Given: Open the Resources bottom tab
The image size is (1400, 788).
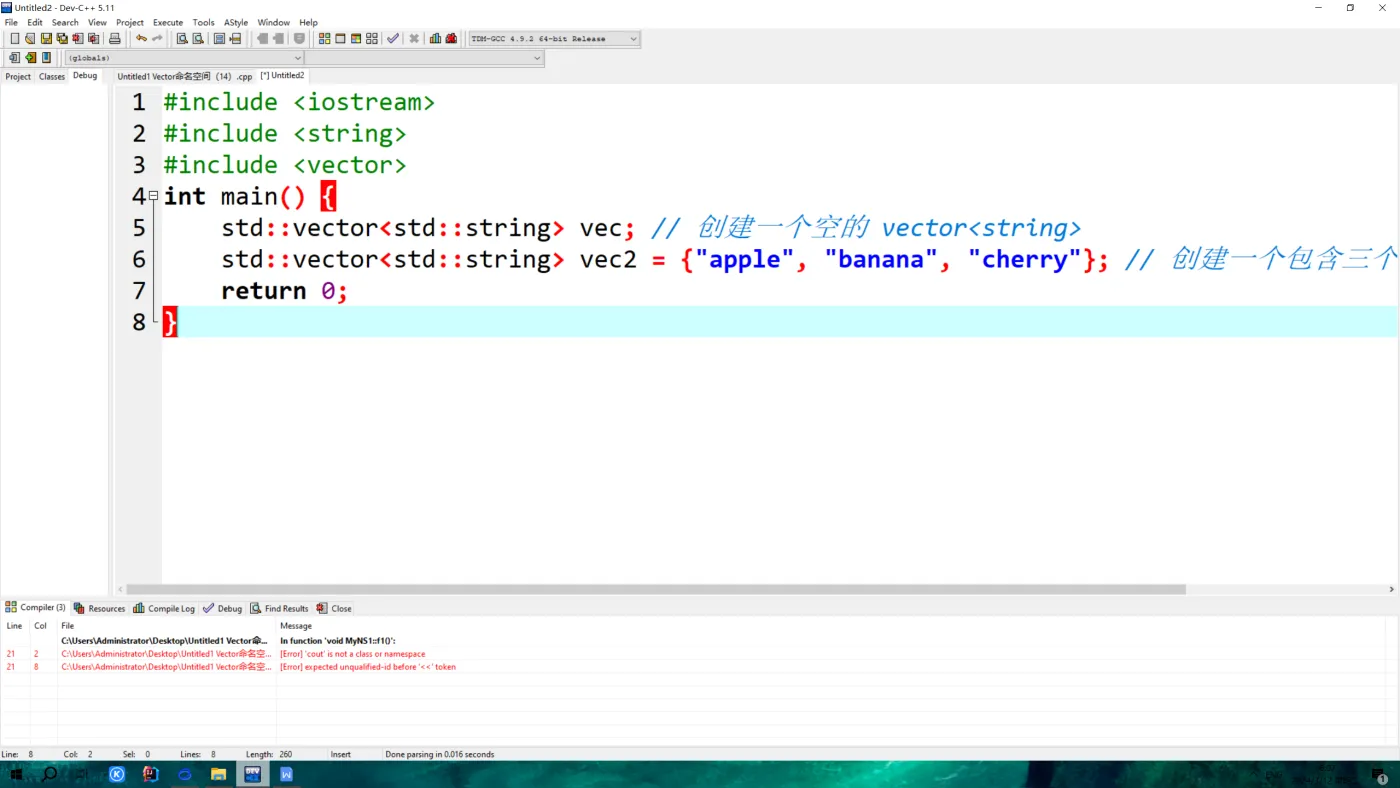Looking at the screenshot, I should click(100, 608).
